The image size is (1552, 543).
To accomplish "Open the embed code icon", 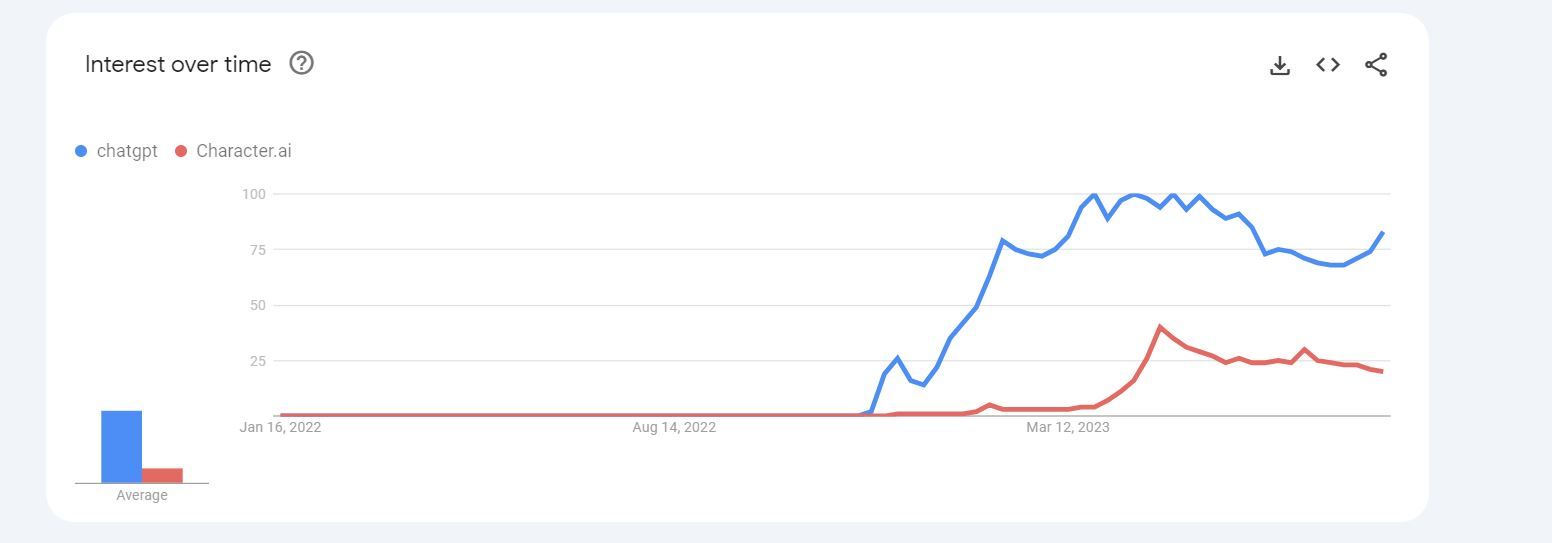I will (x=1327, y=65).
